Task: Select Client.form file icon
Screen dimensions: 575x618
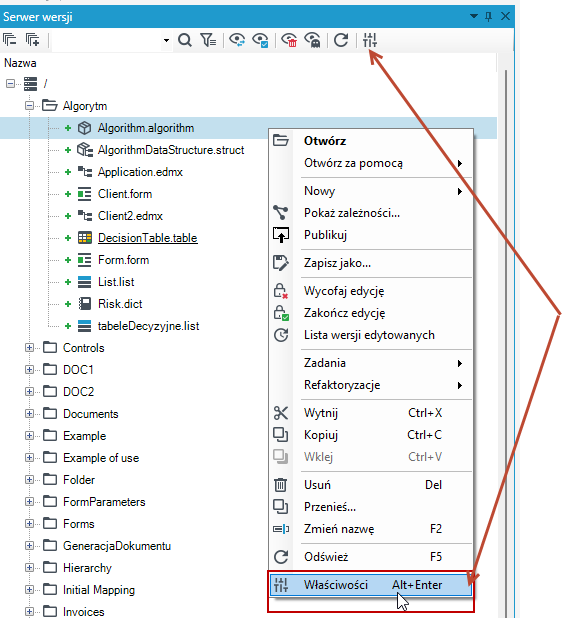Action: click(84, 194)
